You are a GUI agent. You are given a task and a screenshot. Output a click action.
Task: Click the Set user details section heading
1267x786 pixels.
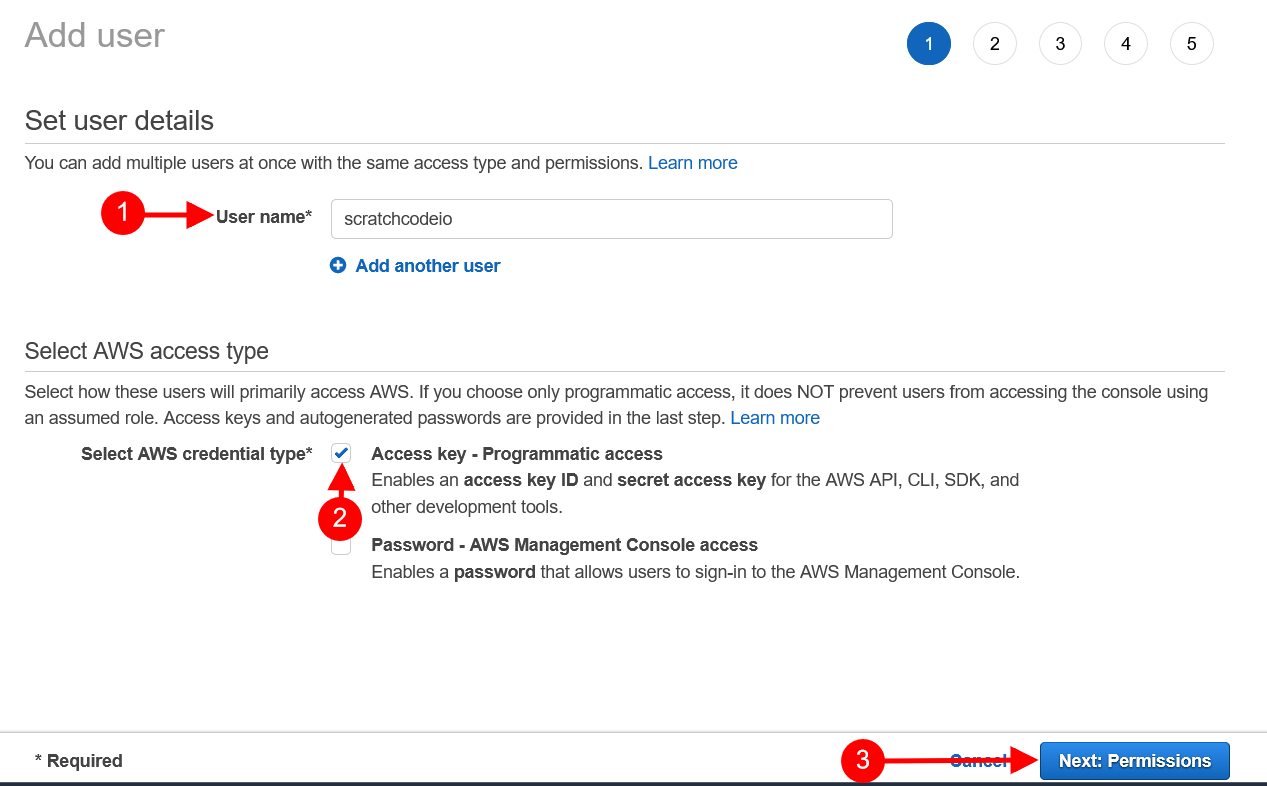tap(118, 120)
